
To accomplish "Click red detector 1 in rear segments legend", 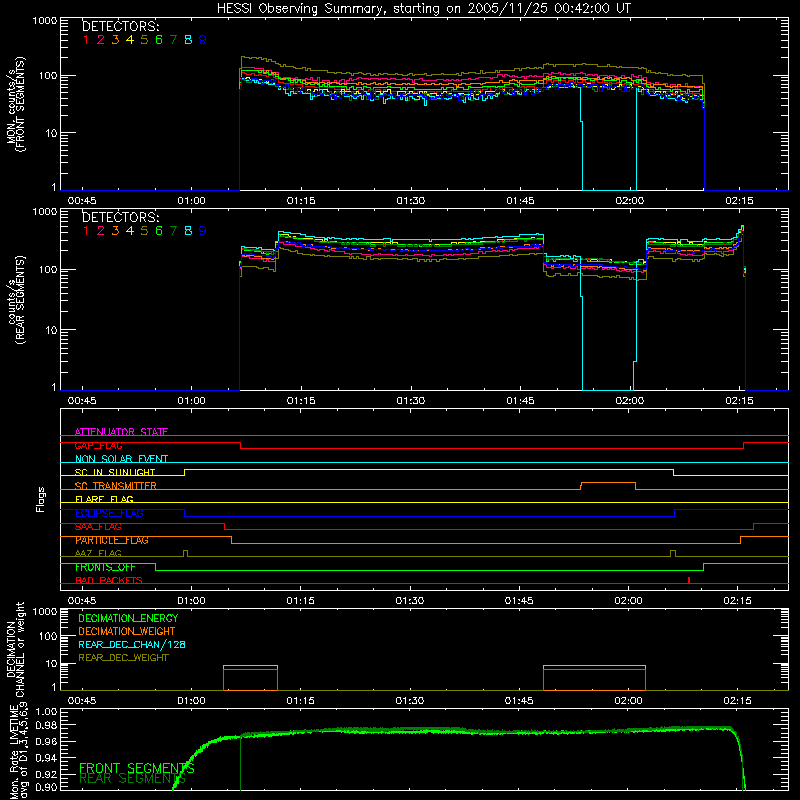I will (86, 231).
